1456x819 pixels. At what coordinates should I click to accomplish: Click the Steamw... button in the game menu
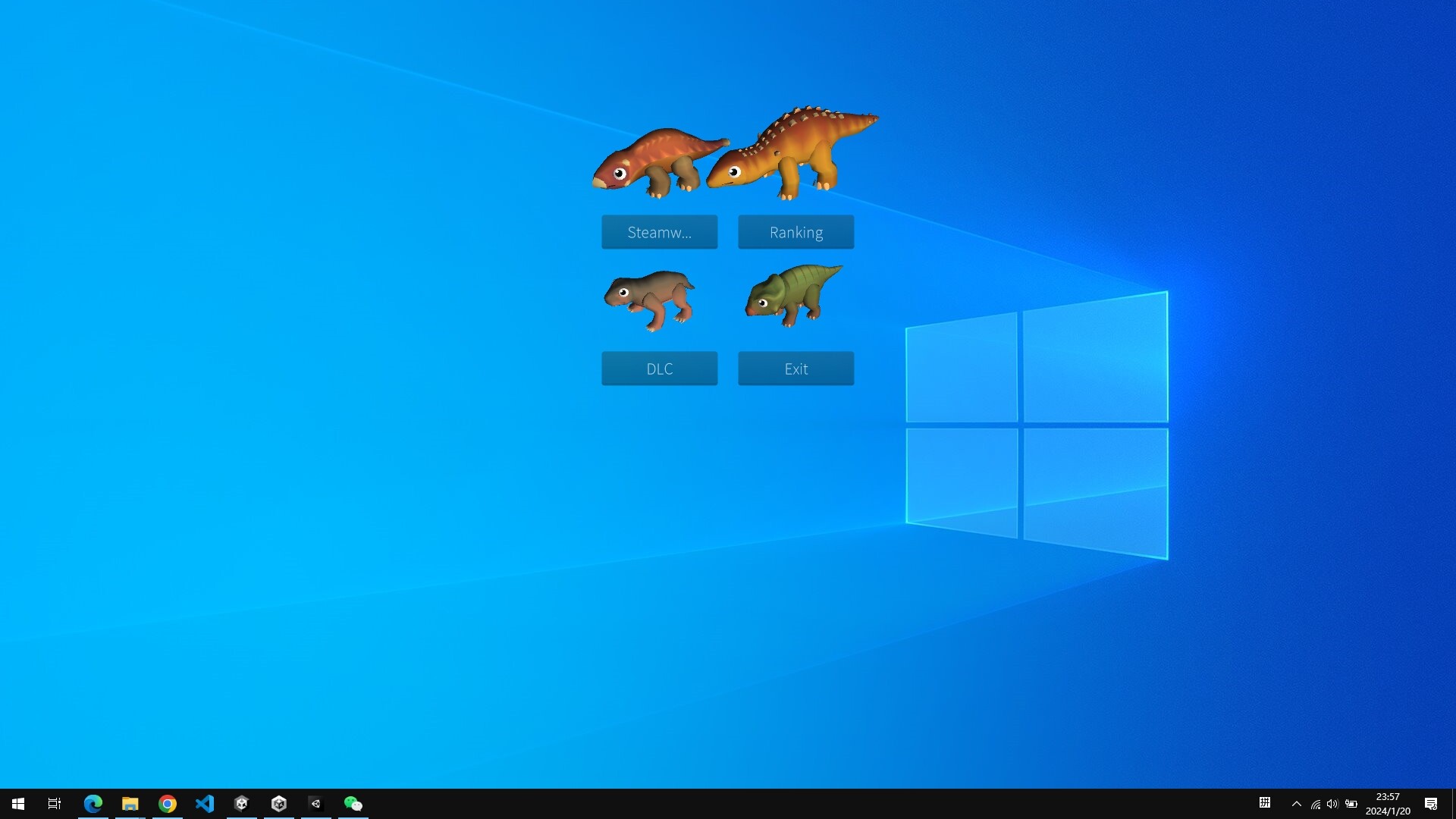(x=659, y=232)
